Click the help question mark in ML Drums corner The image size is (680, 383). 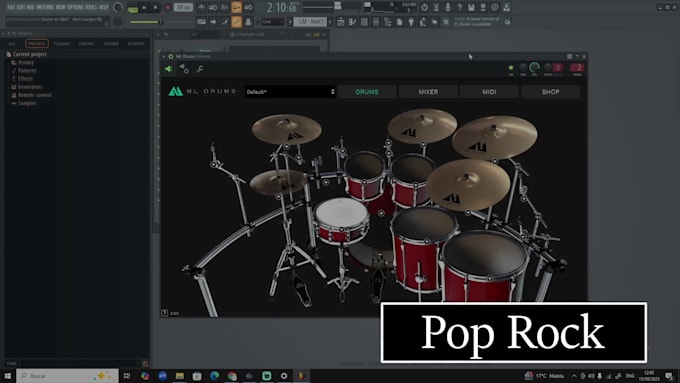tap(164, 313)
